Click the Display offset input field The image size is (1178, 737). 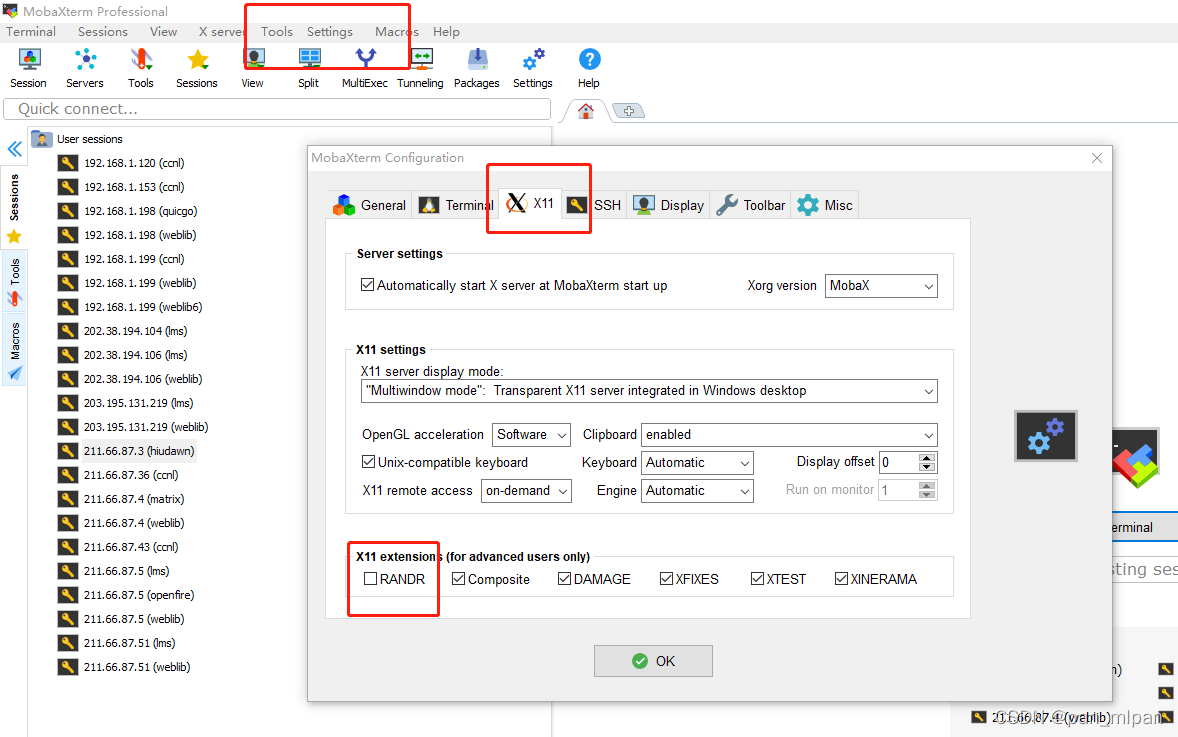899,462
